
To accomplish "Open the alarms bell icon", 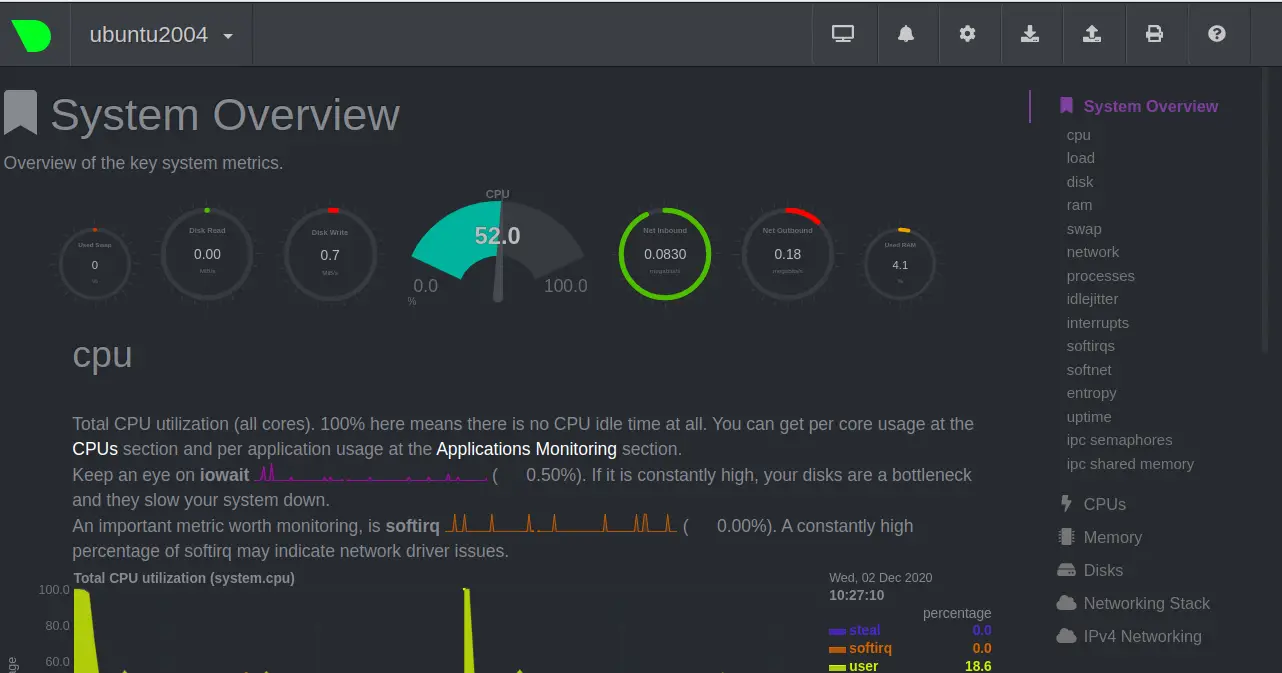I will tap(906, 34).
